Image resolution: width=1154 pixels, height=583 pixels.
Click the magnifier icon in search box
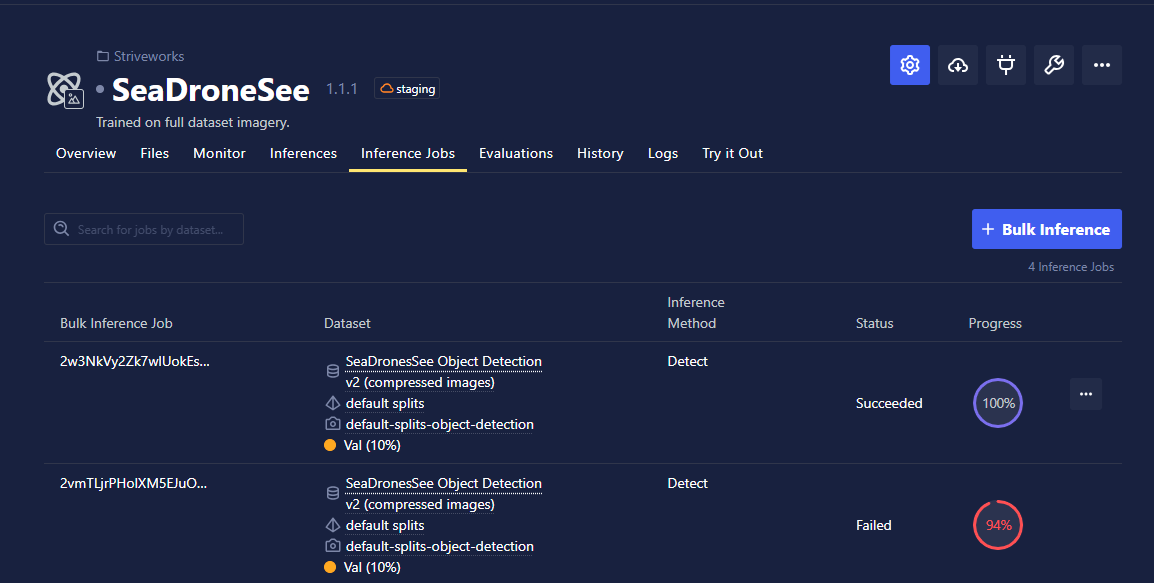point(62,229)
